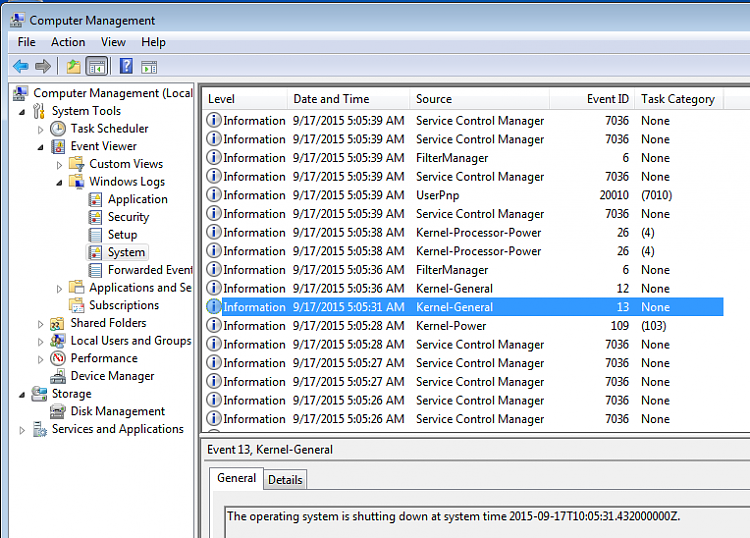Collapse the Event Viewer node
Image resolution: width=750 pixels, height=538 pixels.
pos(41,147)
